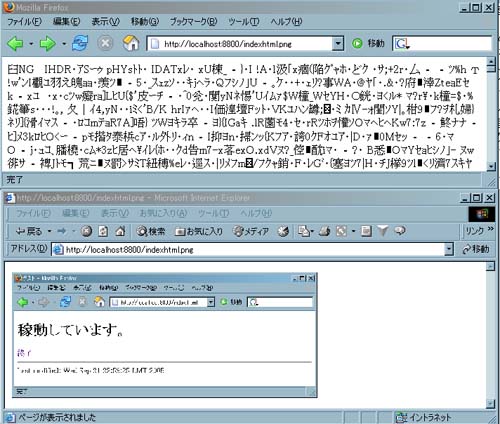Click Firefox address field with localhost URL
500x424 pixels.
tap(240, 44)
